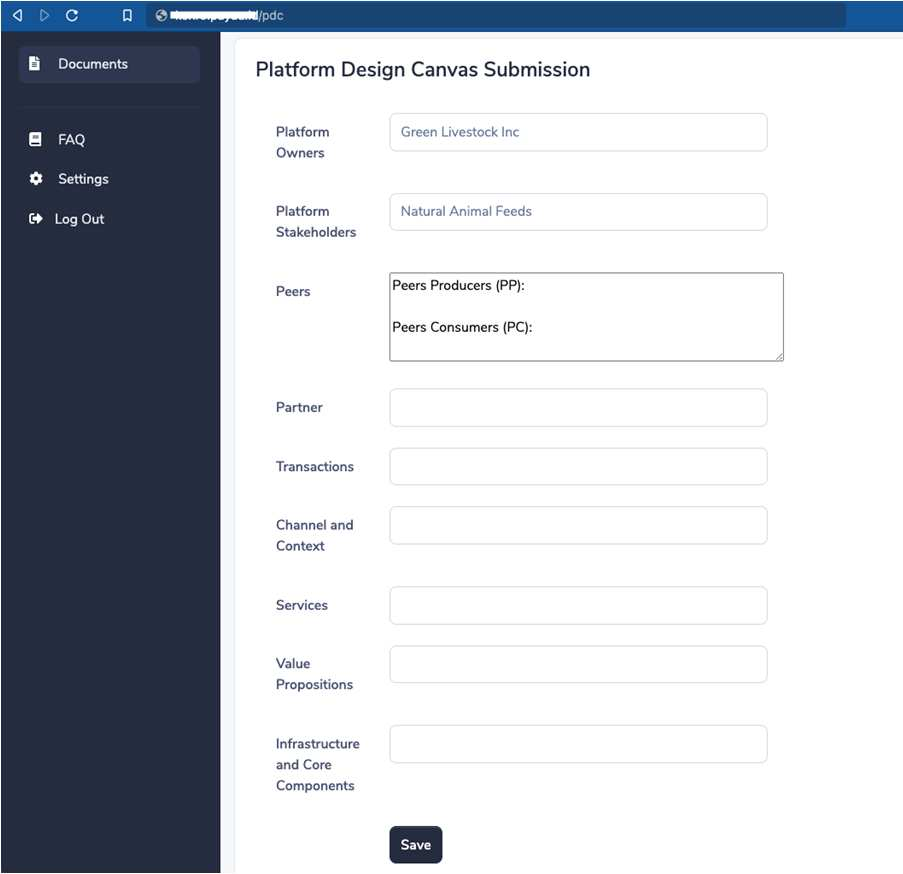
Task: Open the Documents sidebar item
Action: pos(109,64)
